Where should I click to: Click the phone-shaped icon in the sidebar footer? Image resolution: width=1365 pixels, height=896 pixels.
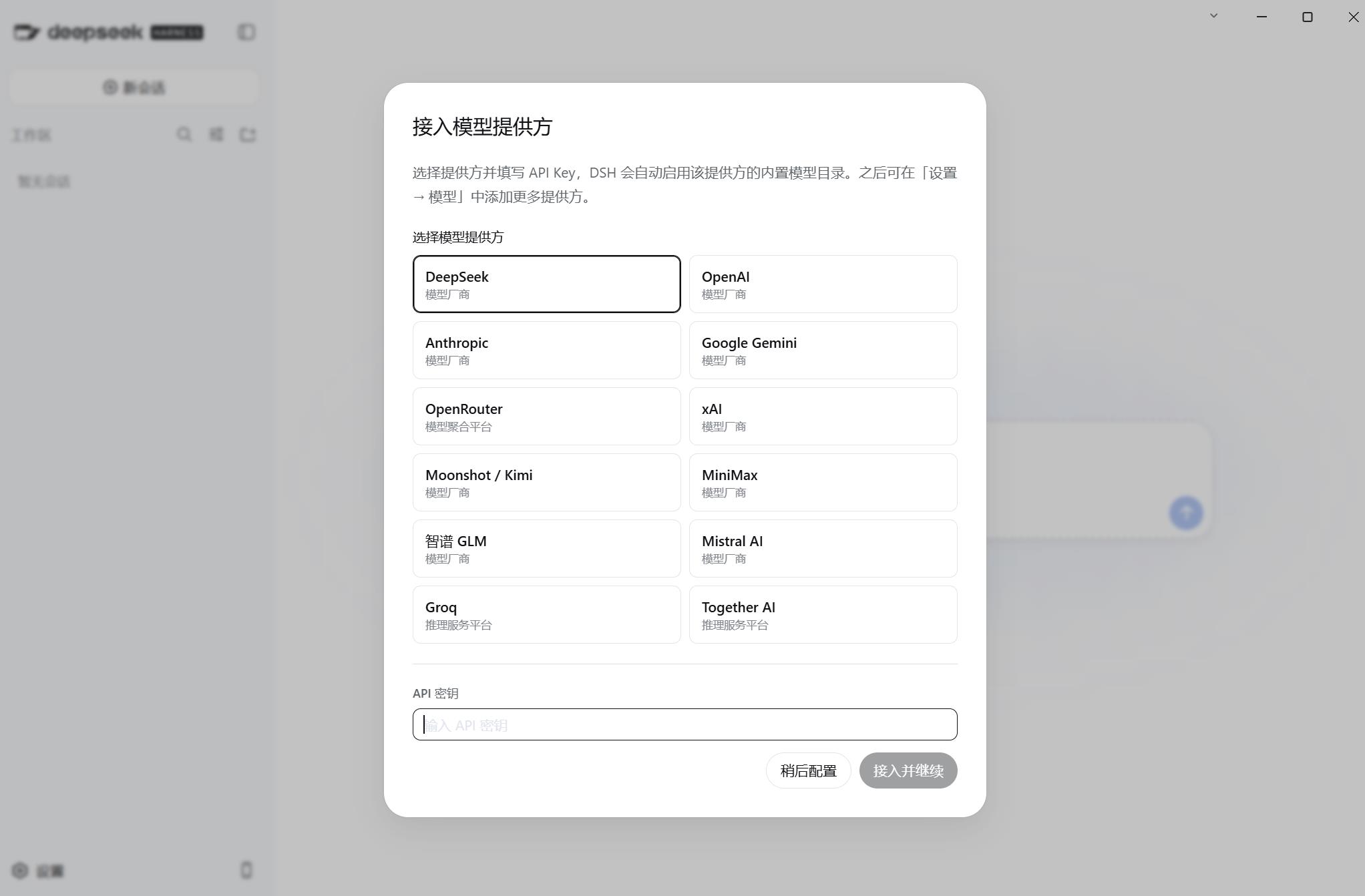pos(246,870)
